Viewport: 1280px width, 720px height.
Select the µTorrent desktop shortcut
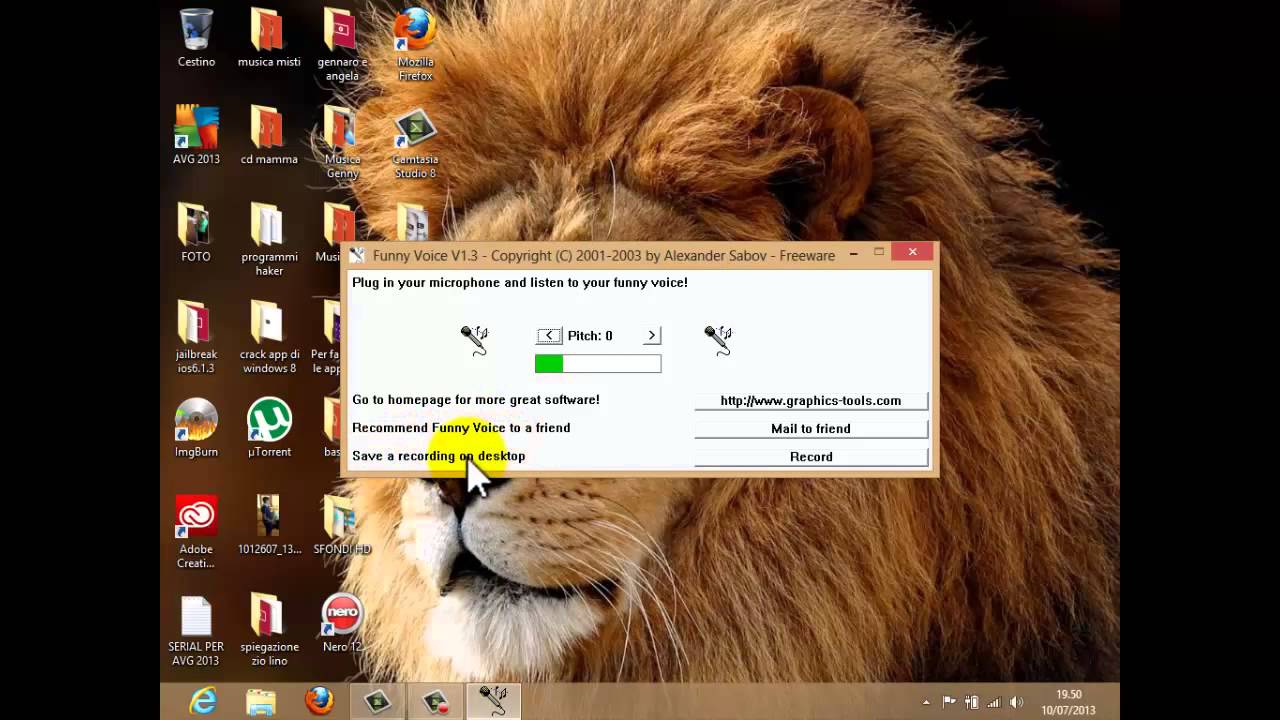point(269,427)
